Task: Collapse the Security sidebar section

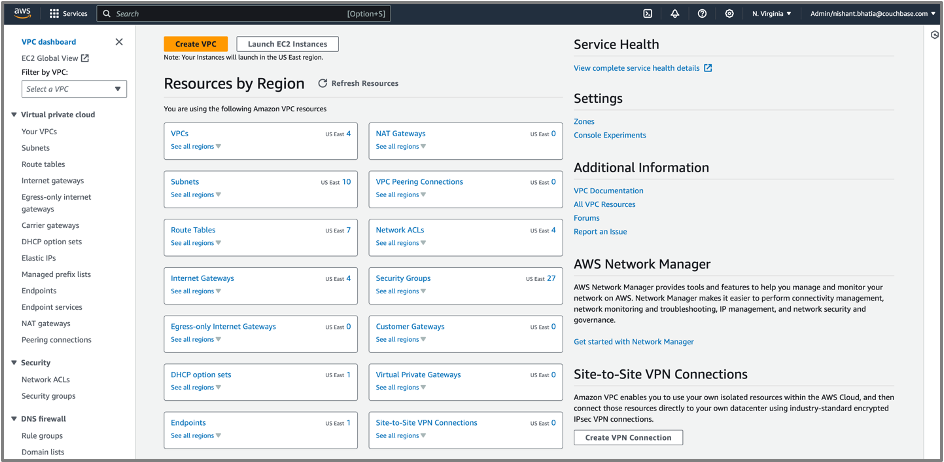Action: 14,363
